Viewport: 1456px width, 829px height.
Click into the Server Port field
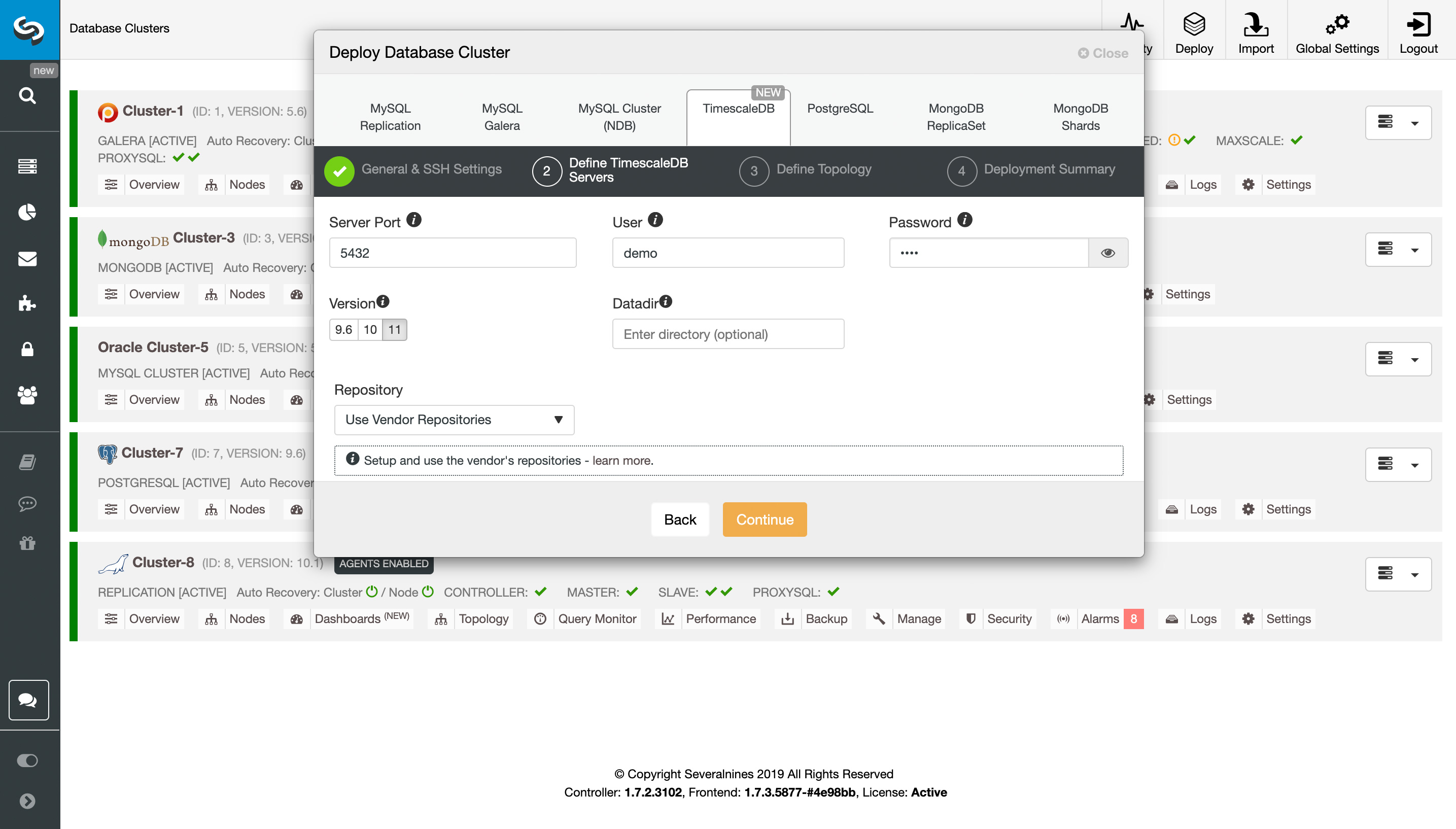[453, 253]
